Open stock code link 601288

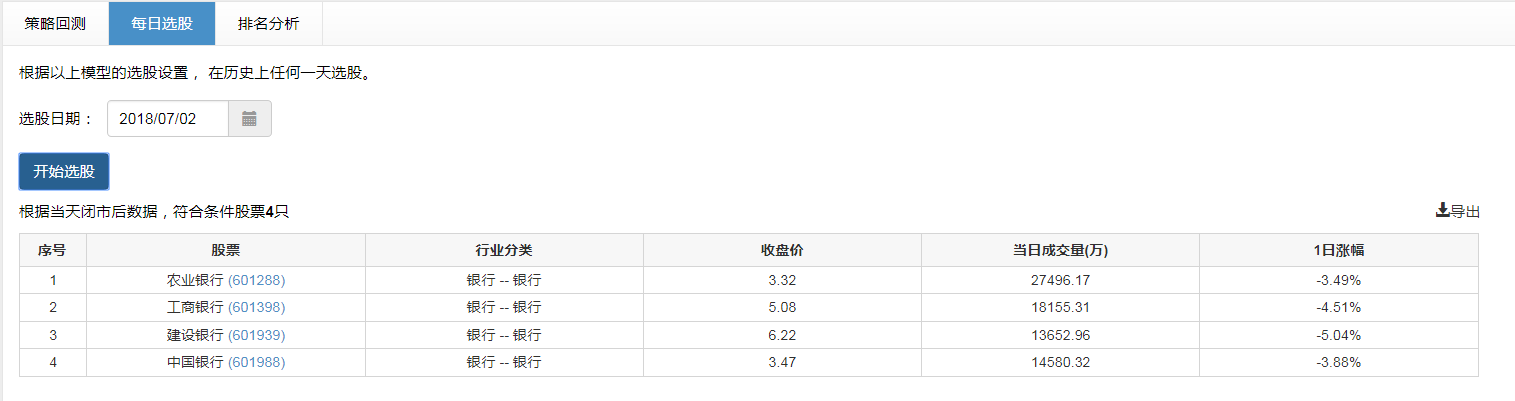click(x=257, y=280)
